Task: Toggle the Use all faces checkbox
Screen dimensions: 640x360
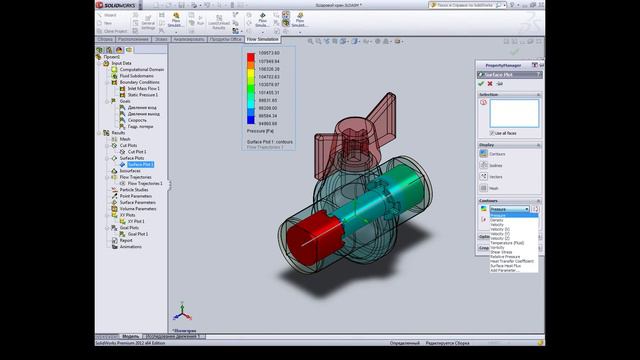Action: [x=492, y=133]
